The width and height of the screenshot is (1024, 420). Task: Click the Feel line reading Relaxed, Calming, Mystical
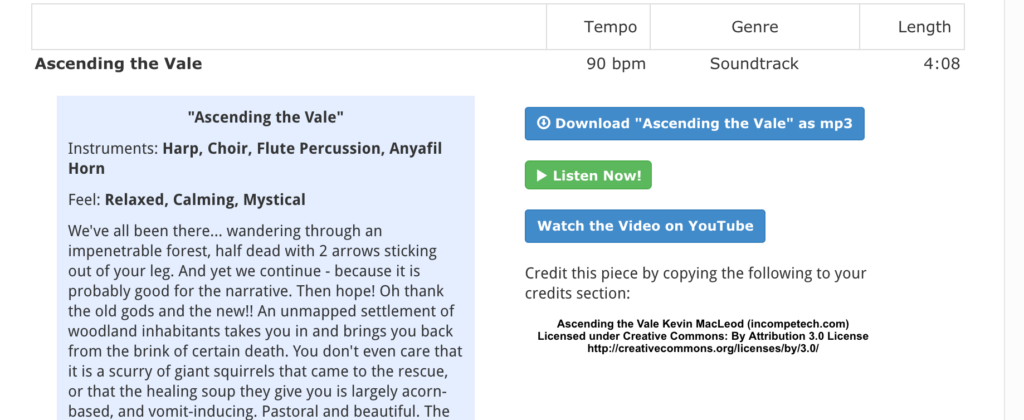point(187,199)
